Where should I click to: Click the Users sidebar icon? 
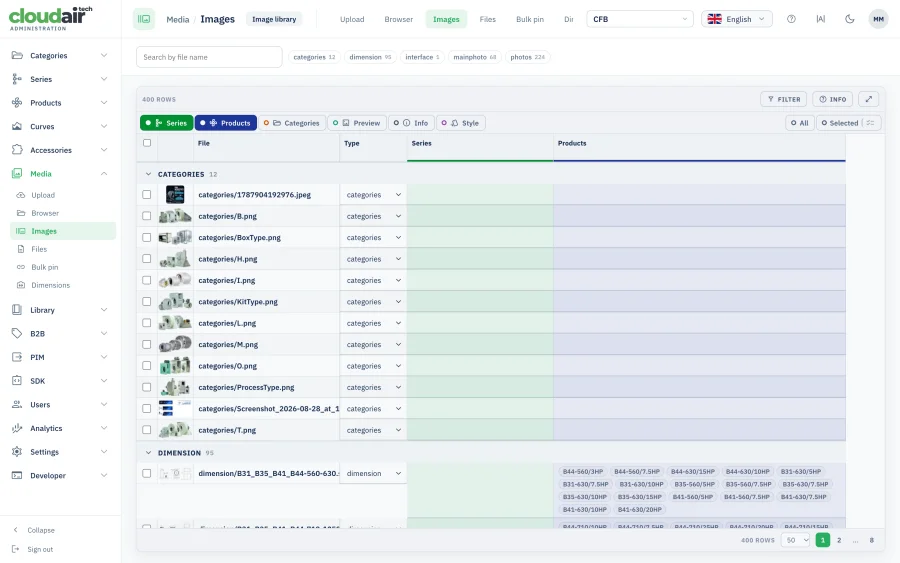[x=17, y=405]
